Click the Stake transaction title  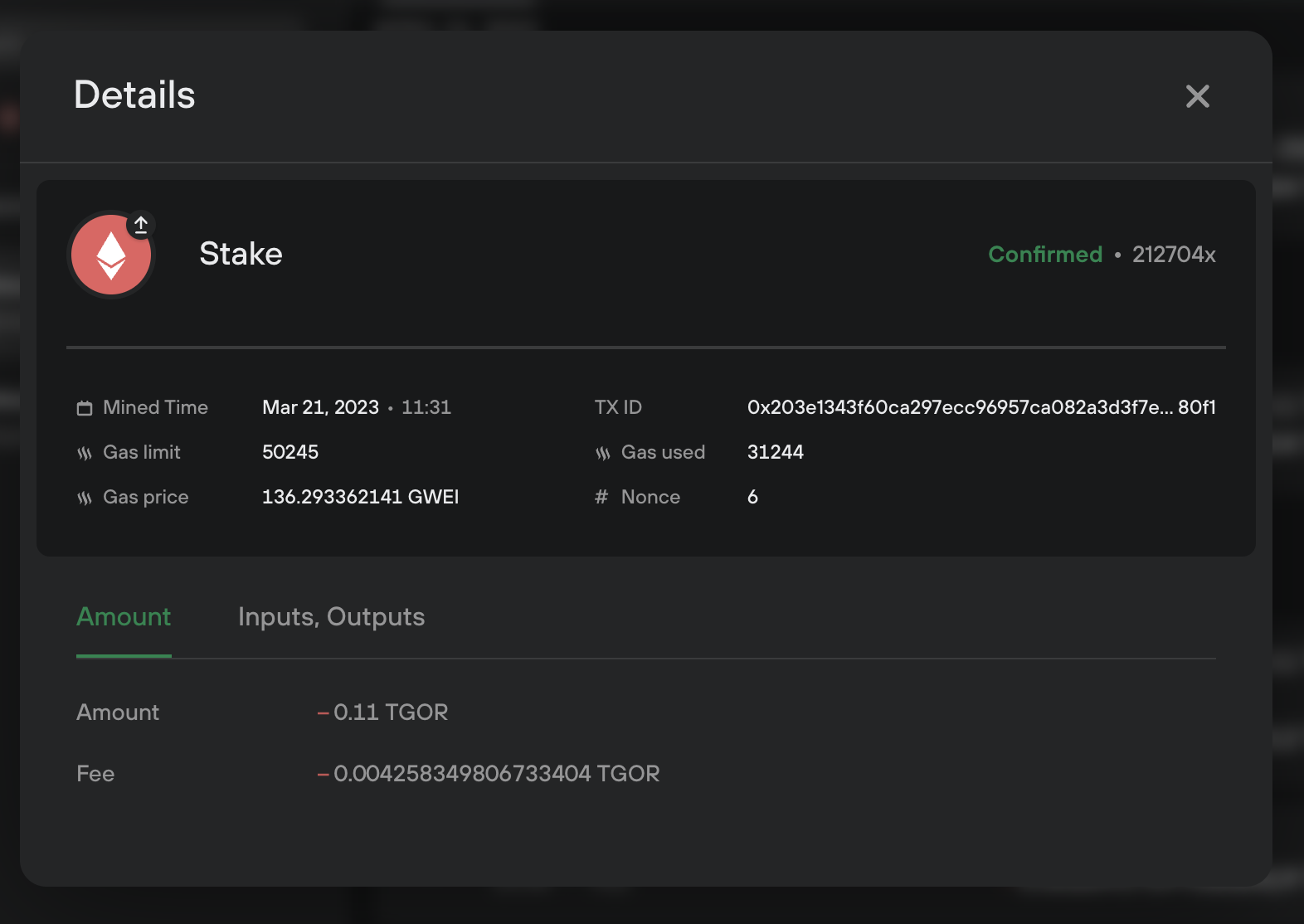click(x=241, y=255)
